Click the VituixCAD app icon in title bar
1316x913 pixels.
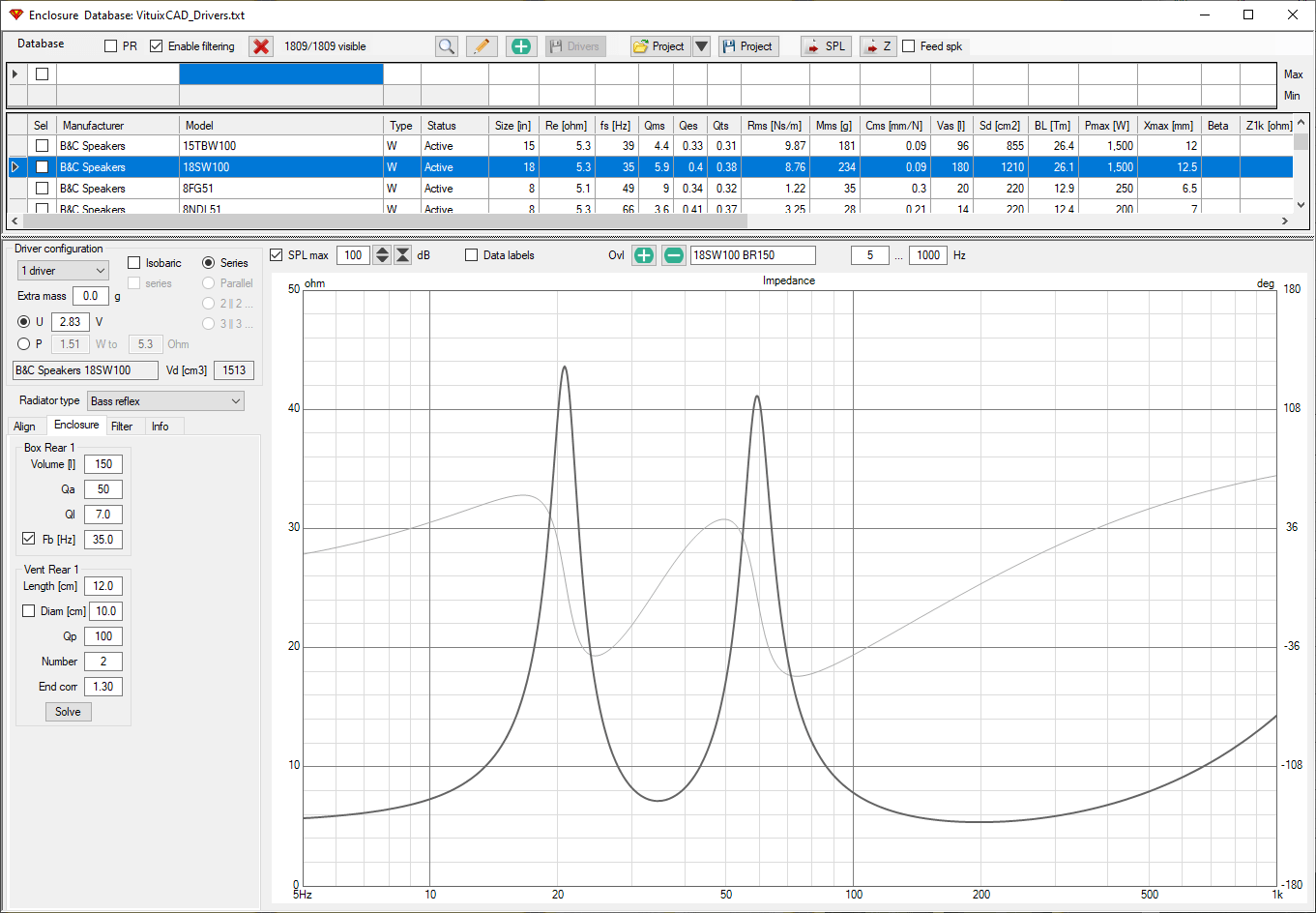15,15
